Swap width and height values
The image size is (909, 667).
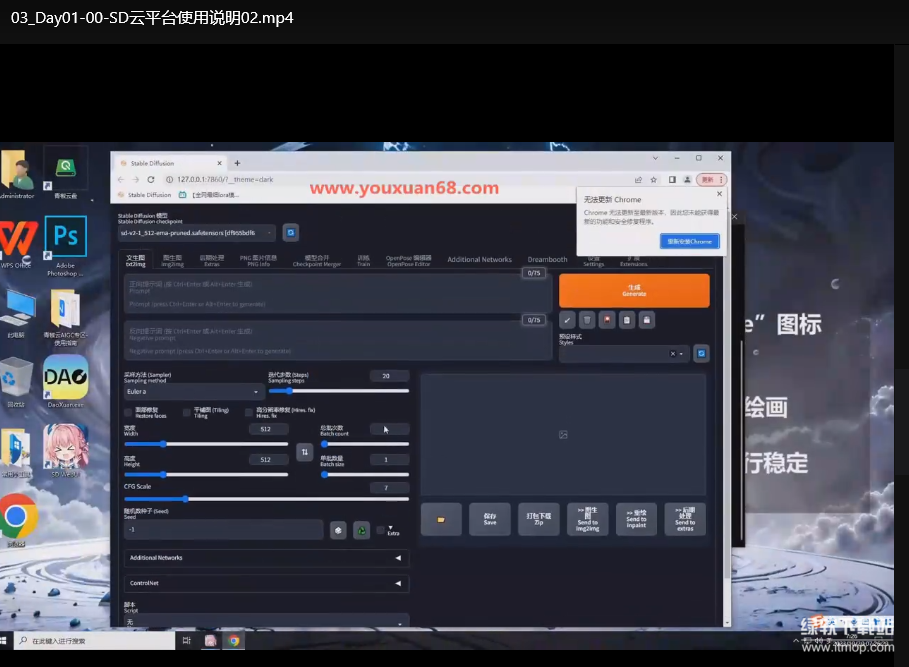click(x=304, y=452)
